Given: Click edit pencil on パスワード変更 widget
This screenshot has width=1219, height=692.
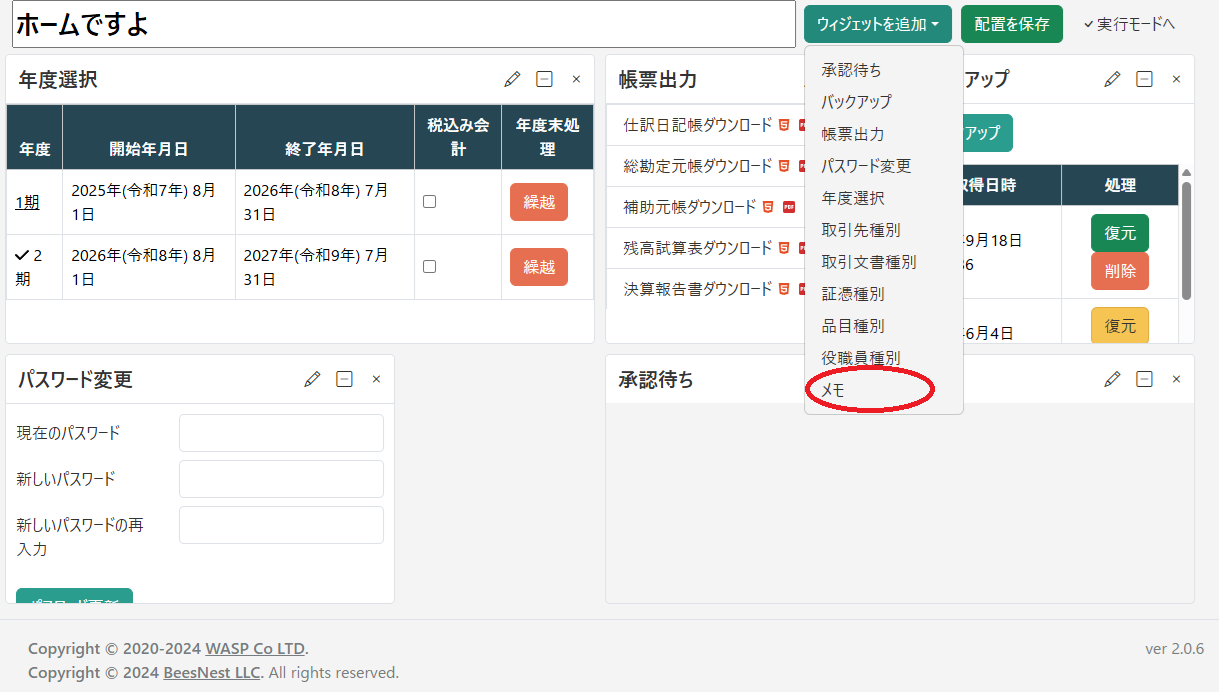Looking at the screenshot, I should (x=313, y=379).
